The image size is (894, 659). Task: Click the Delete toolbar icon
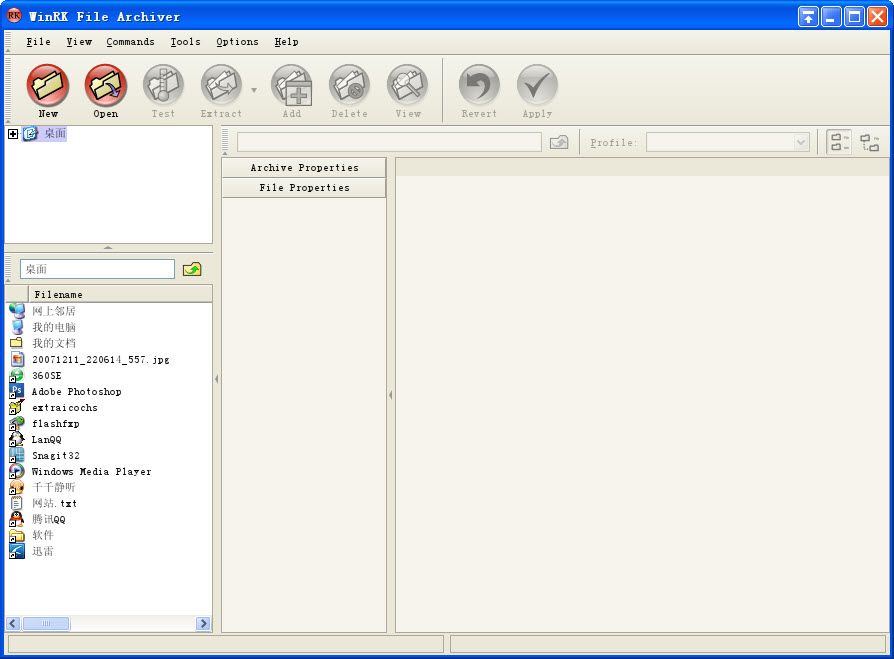(349, 87)
